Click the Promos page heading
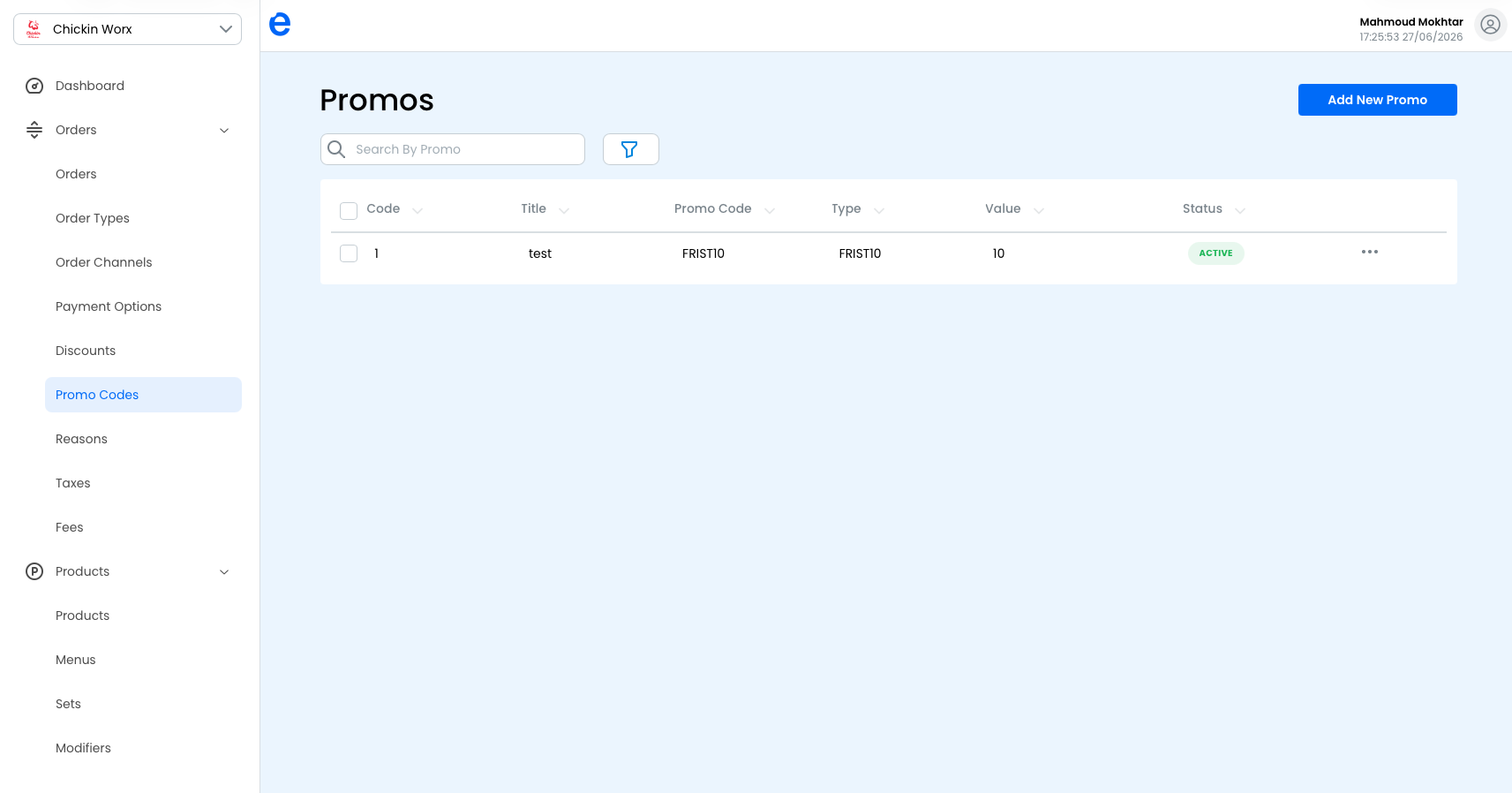 point(377,101)
